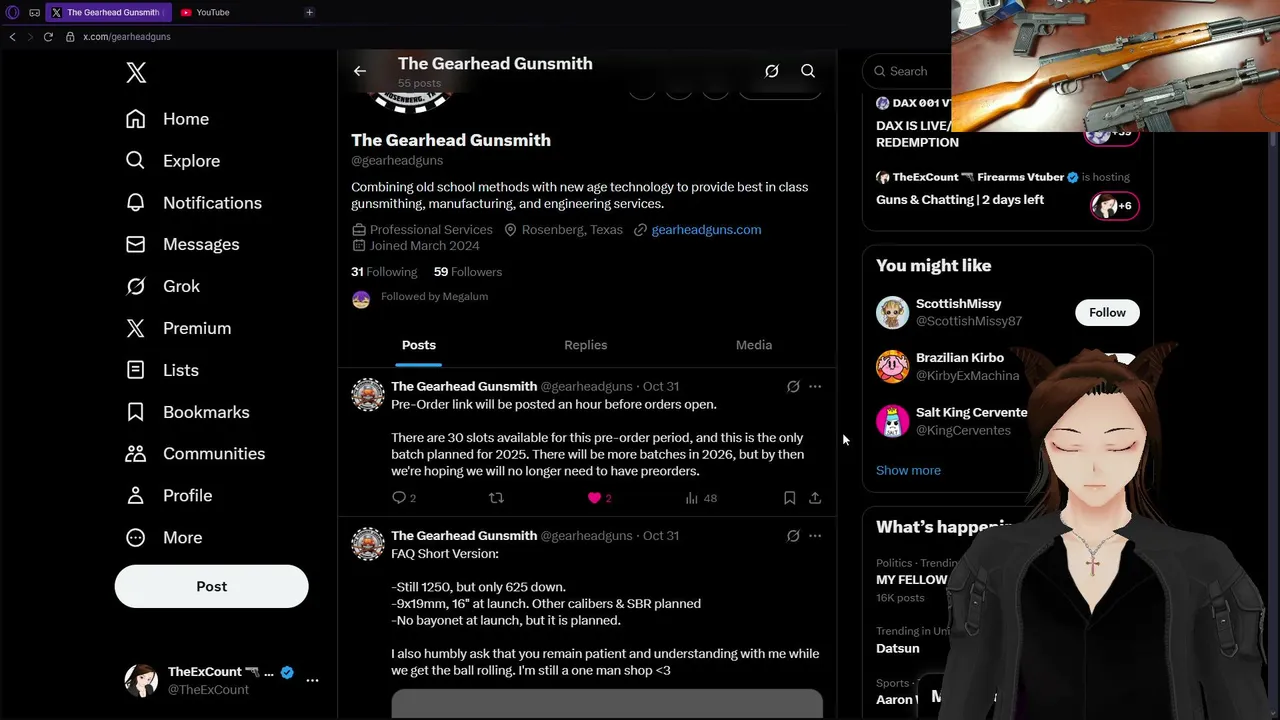Follow ScottishMissy
The height and width of the screenshot is (720, 1280).
tap(1107, 313)
